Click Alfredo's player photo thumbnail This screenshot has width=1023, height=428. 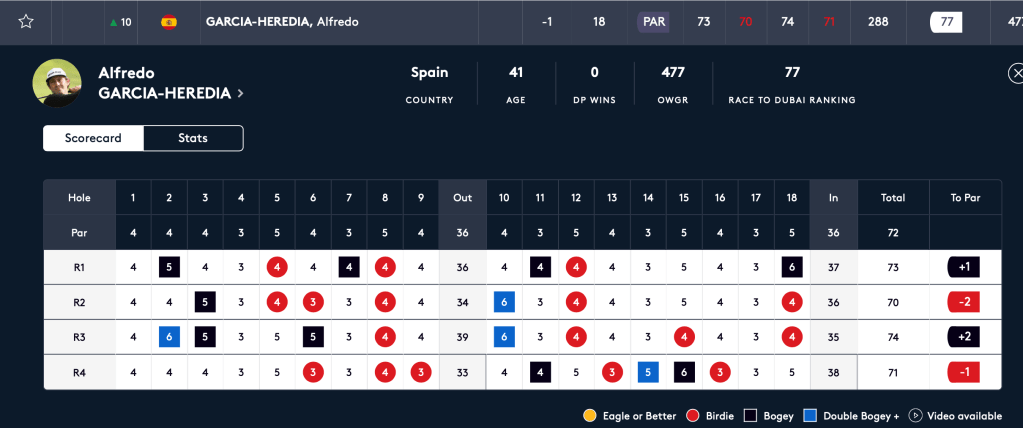tap(57, 83)
